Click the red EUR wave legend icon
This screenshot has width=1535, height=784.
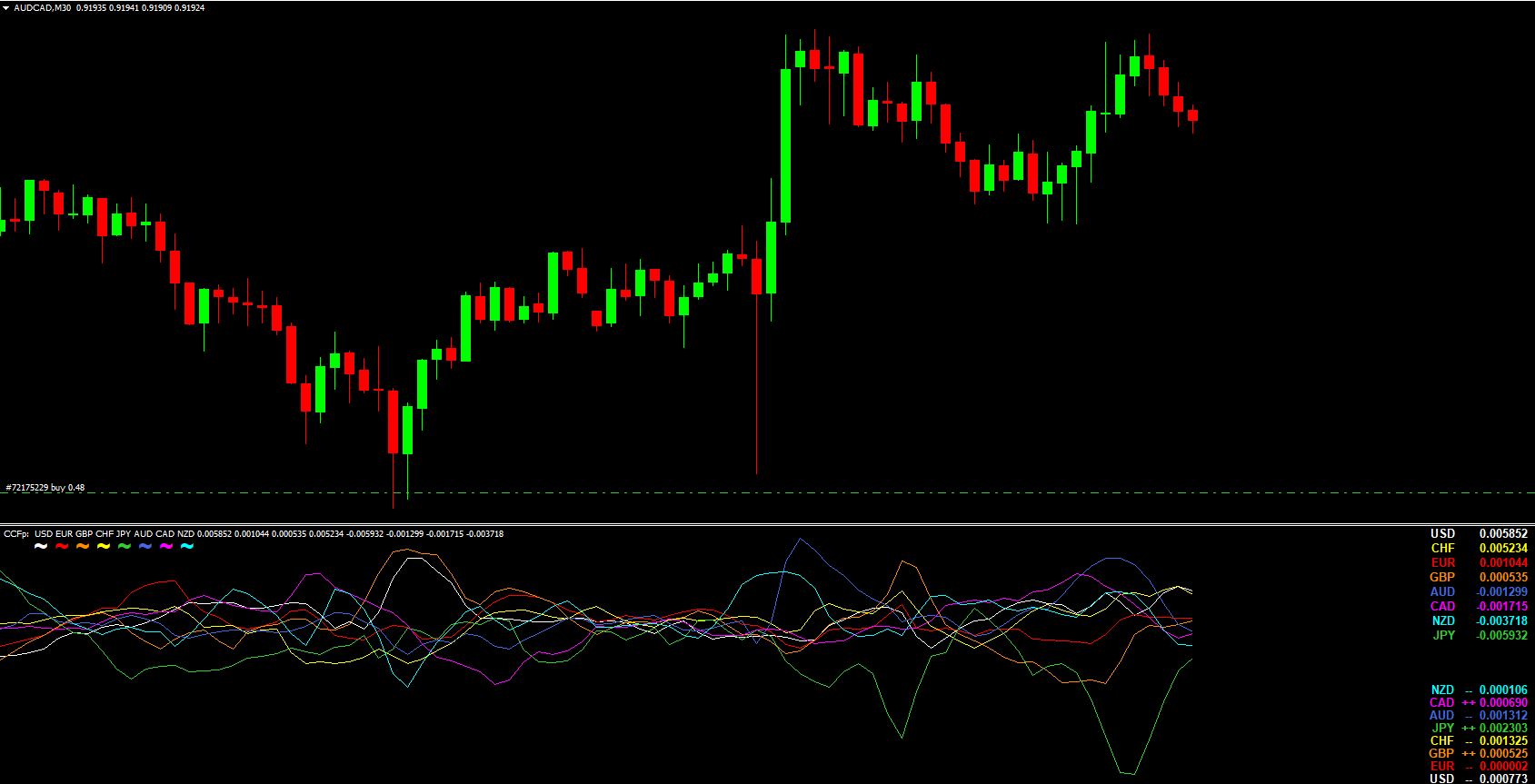pyautogui.click(x=62, y=546)
